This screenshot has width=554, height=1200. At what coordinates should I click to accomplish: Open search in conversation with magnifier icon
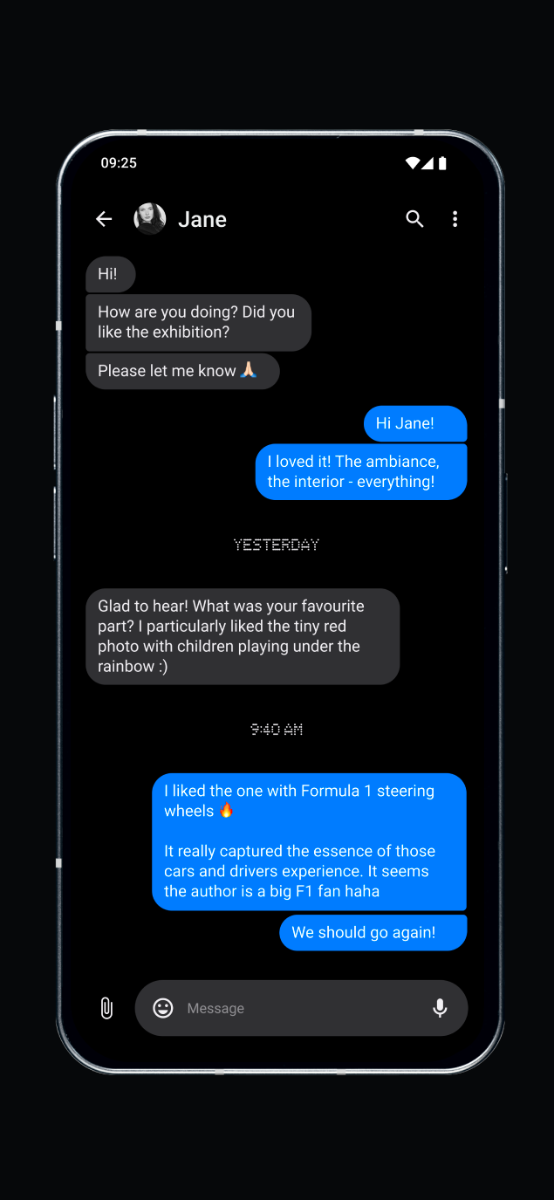click(x=415, y=219)
